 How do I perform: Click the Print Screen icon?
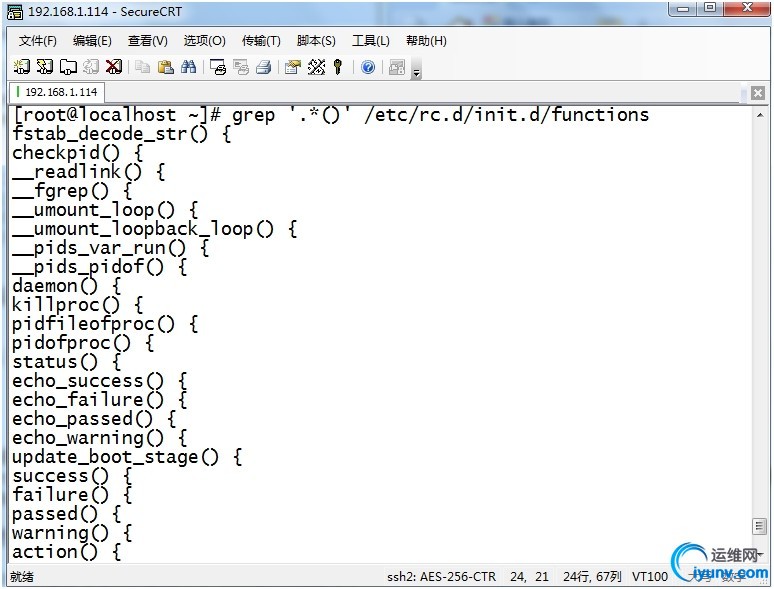[218, 67]
